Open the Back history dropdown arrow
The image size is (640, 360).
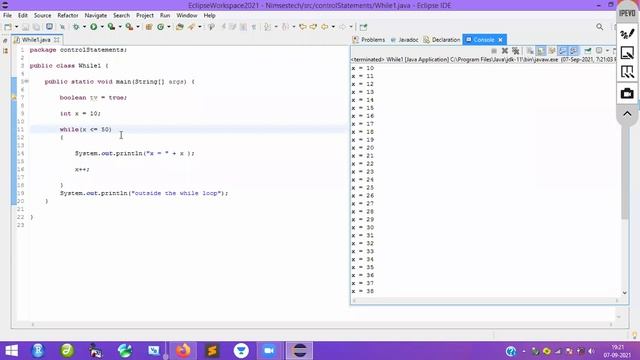(333, 27)
